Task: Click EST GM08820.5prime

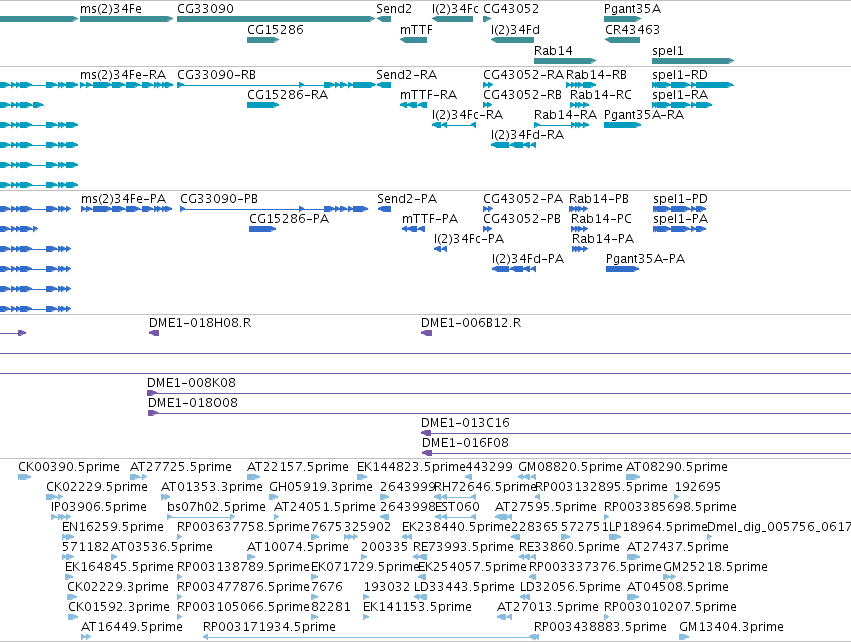Action: pos(570,467)
